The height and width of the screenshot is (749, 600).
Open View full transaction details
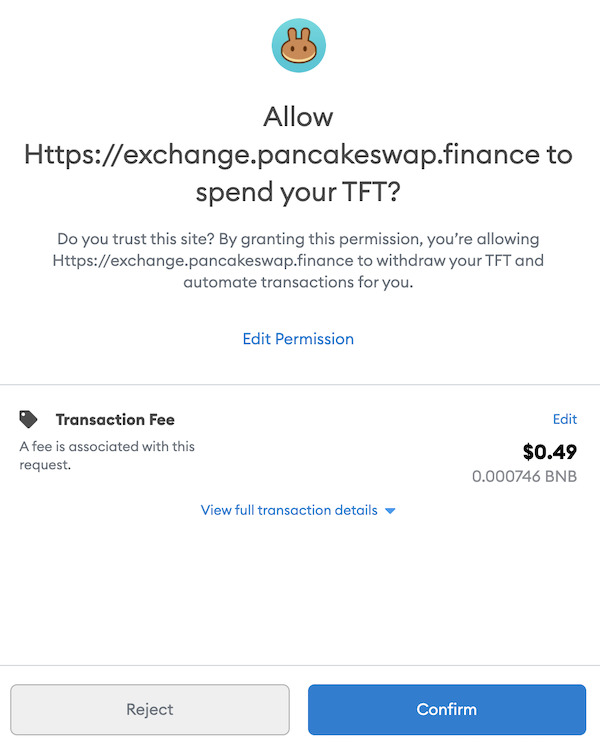point(289,510)
